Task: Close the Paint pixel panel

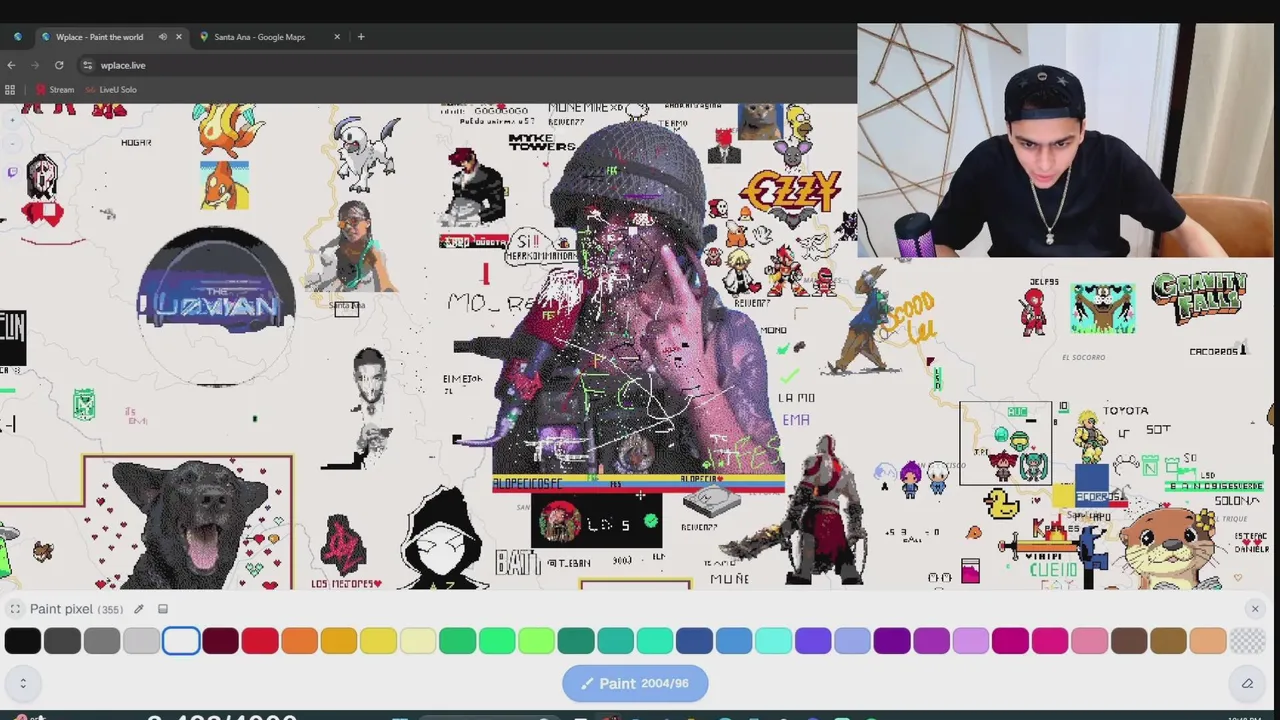Action: (x=1255, y=609)
